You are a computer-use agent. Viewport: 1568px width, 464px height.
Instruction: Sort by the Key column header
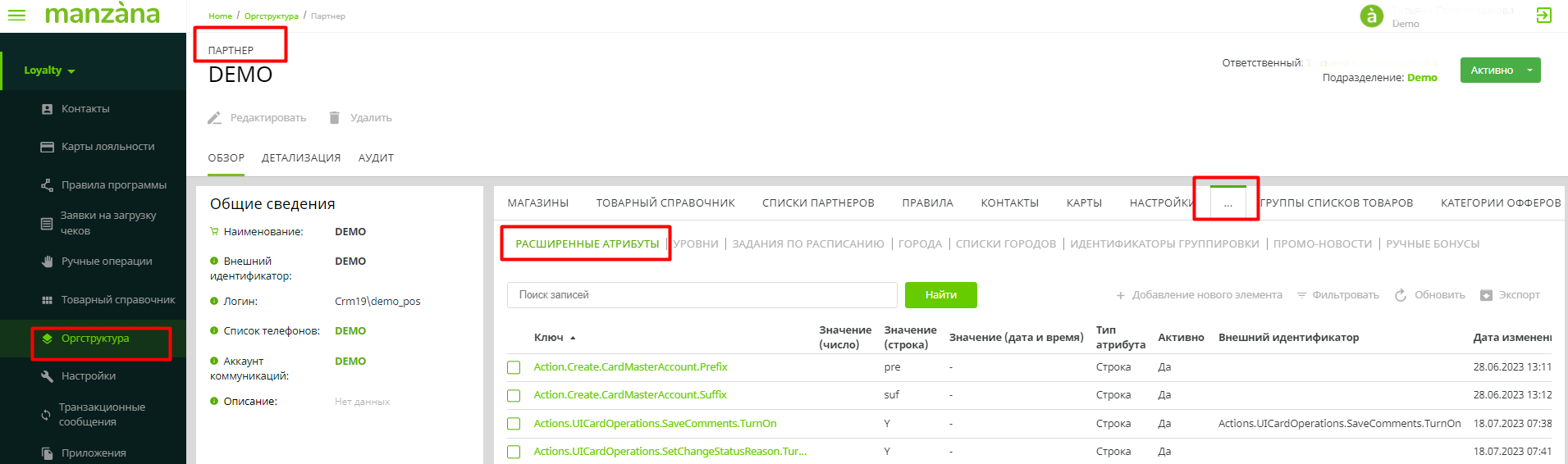coord(549,338)
